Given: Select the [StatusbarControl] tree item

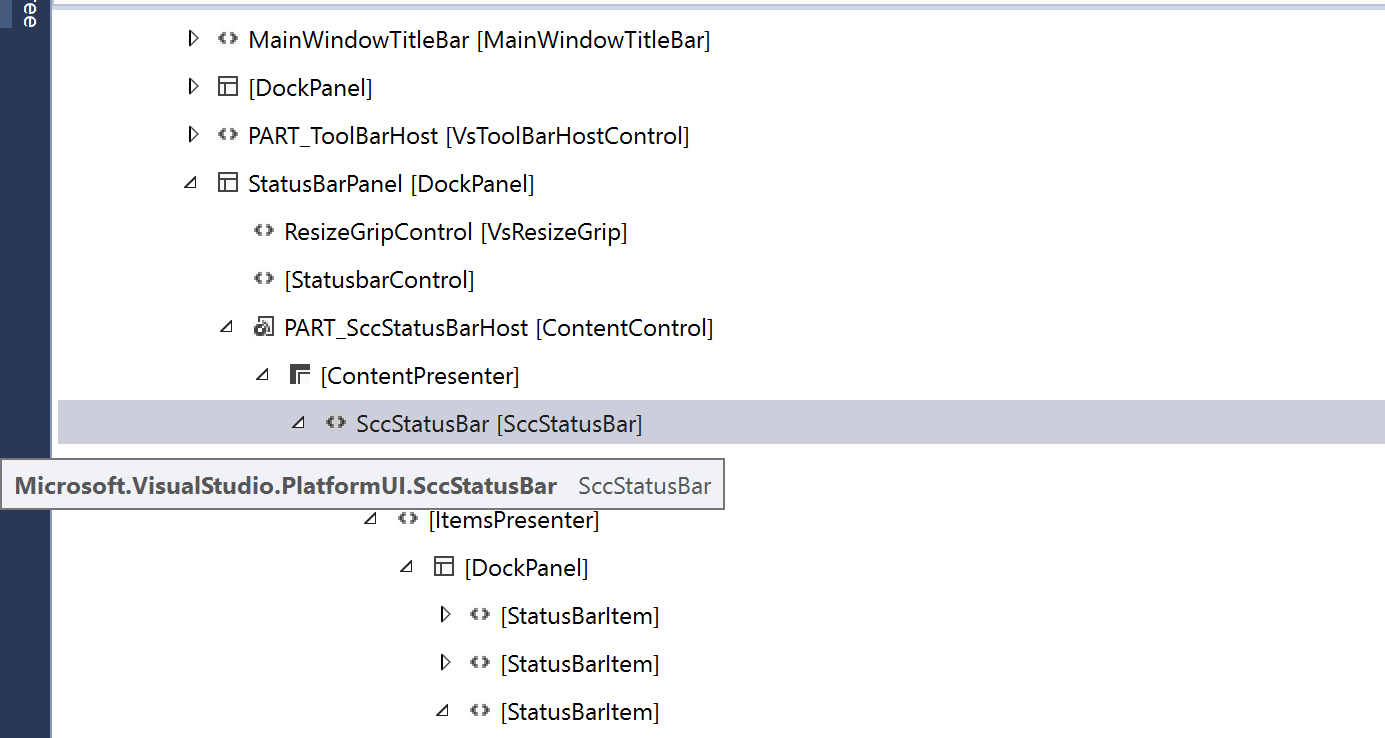Looking at the screenshot, I should click(379, 279).
